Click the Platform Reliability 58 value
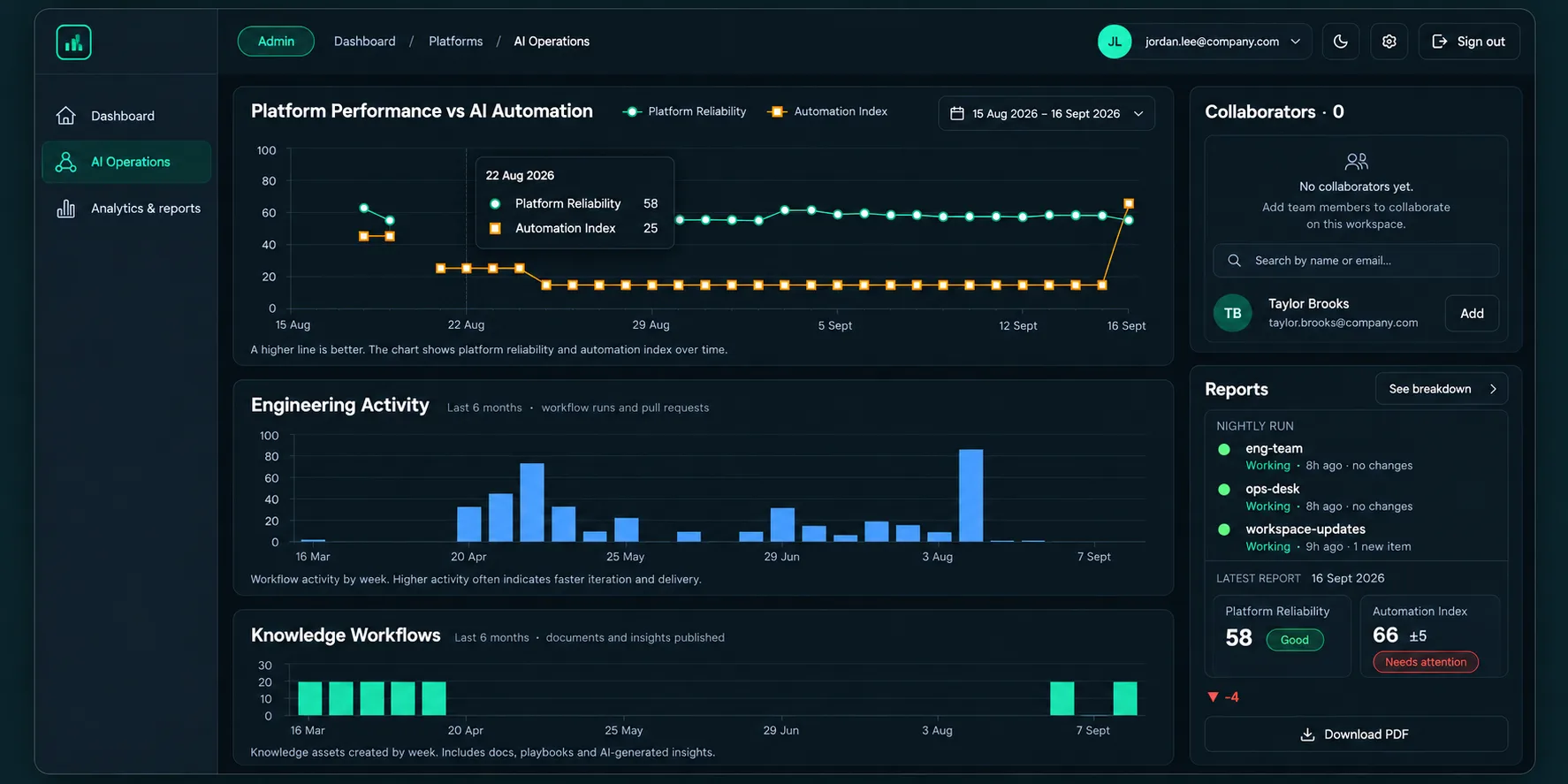Image resolution: width=1568 pixels, height=784 pixels. coord(1238,638)
